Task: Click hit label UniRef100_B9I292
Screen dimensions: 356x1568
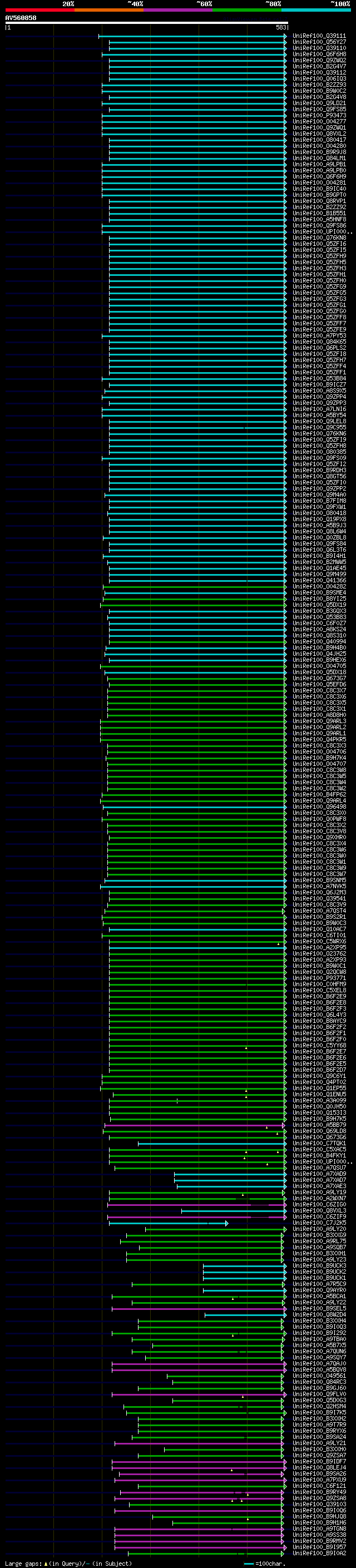Action: [319, 1332]
